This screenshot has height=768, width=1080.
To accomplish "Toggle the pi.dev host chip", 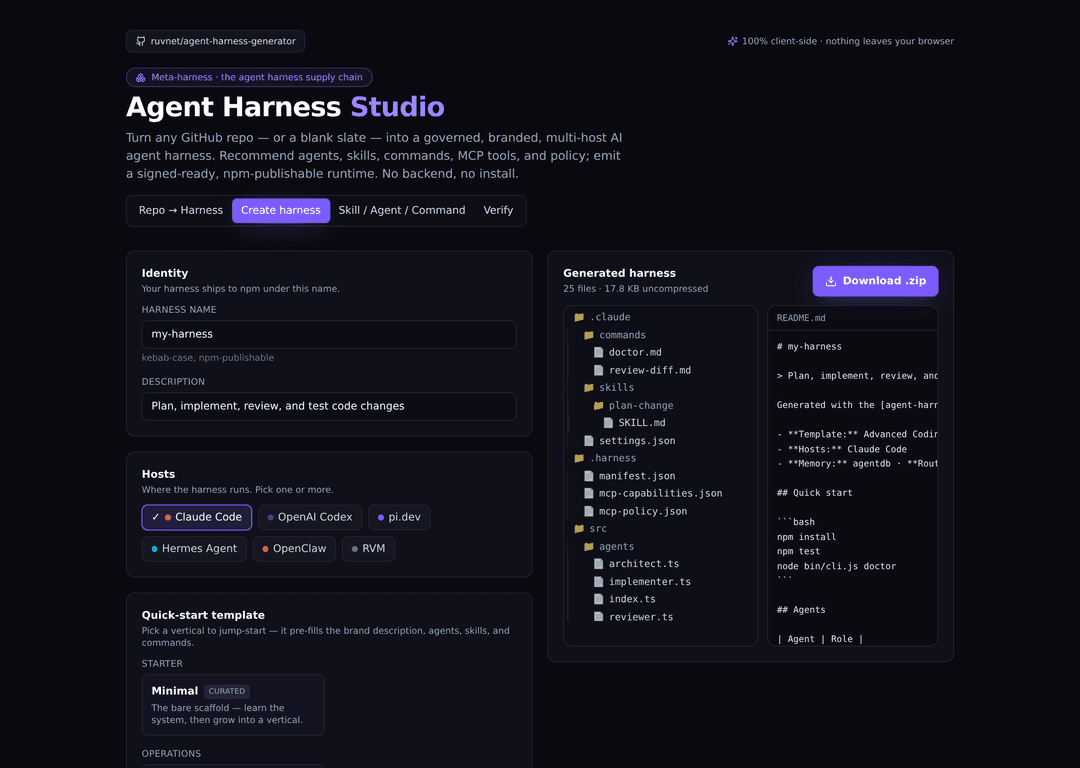I will point(399,517).
